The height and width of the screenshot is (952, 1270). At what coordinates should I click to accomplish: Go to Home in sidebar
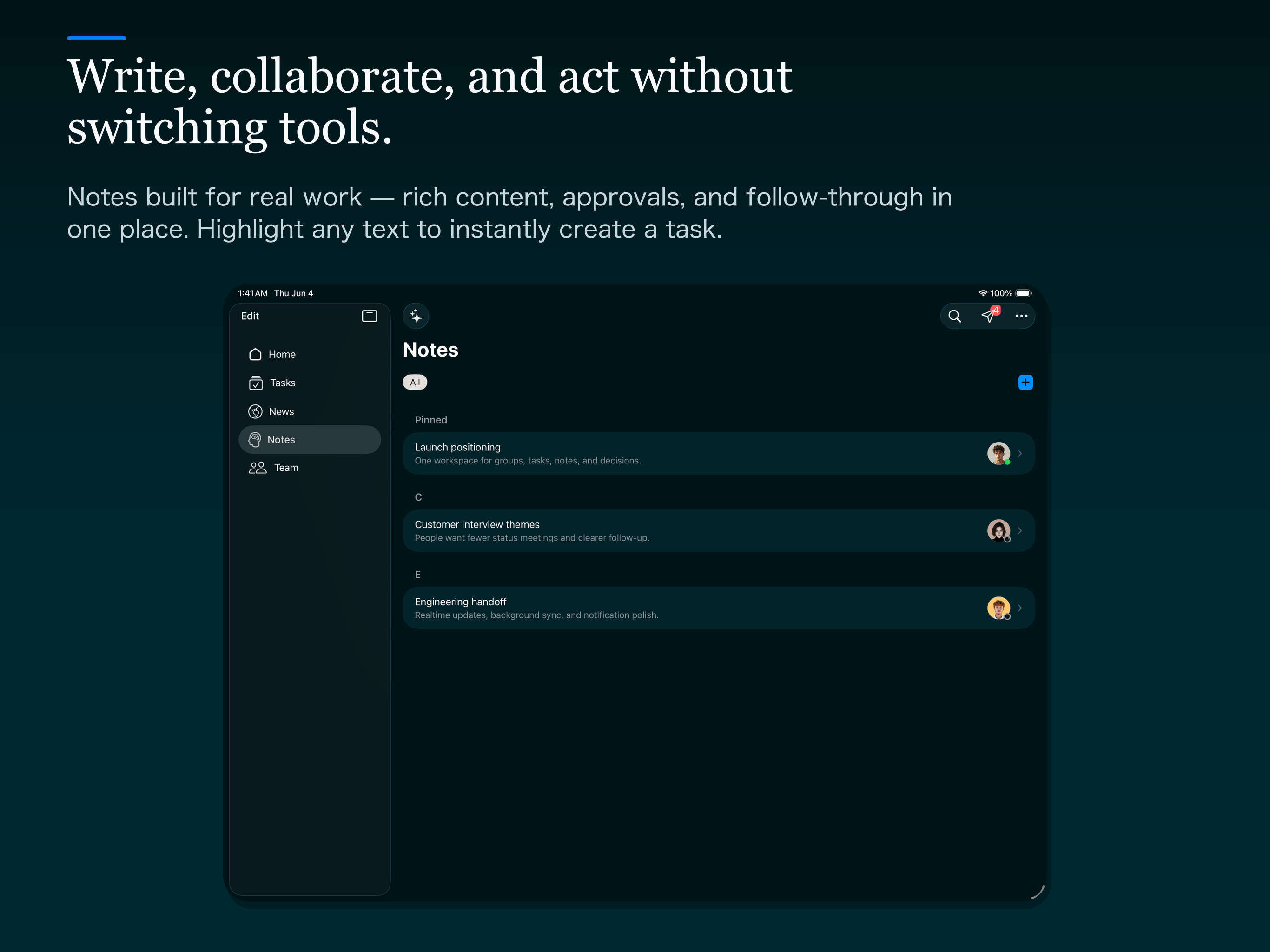(x=310, y=354)
